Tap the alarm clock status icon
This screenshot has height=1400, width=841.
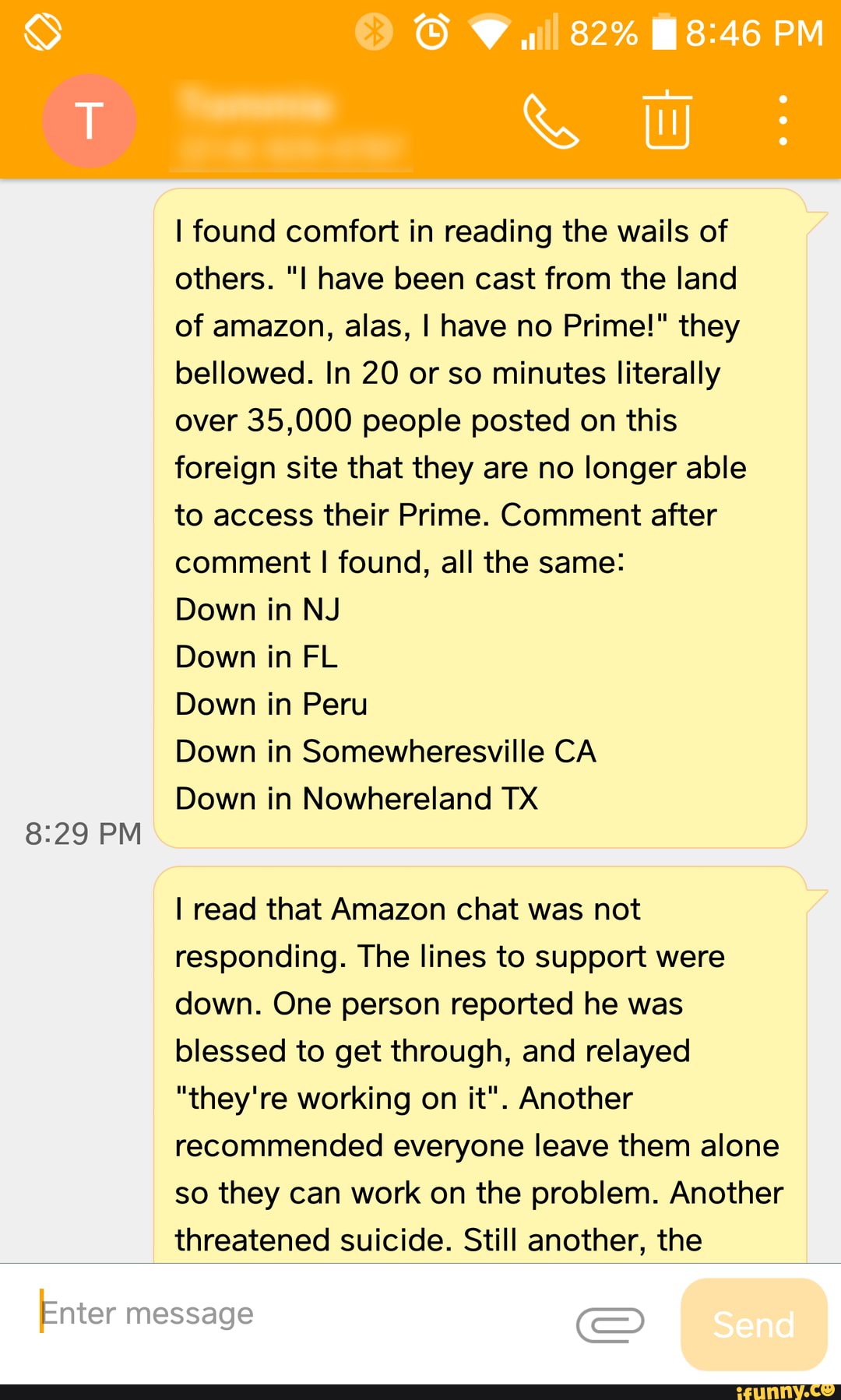(431, 33)
